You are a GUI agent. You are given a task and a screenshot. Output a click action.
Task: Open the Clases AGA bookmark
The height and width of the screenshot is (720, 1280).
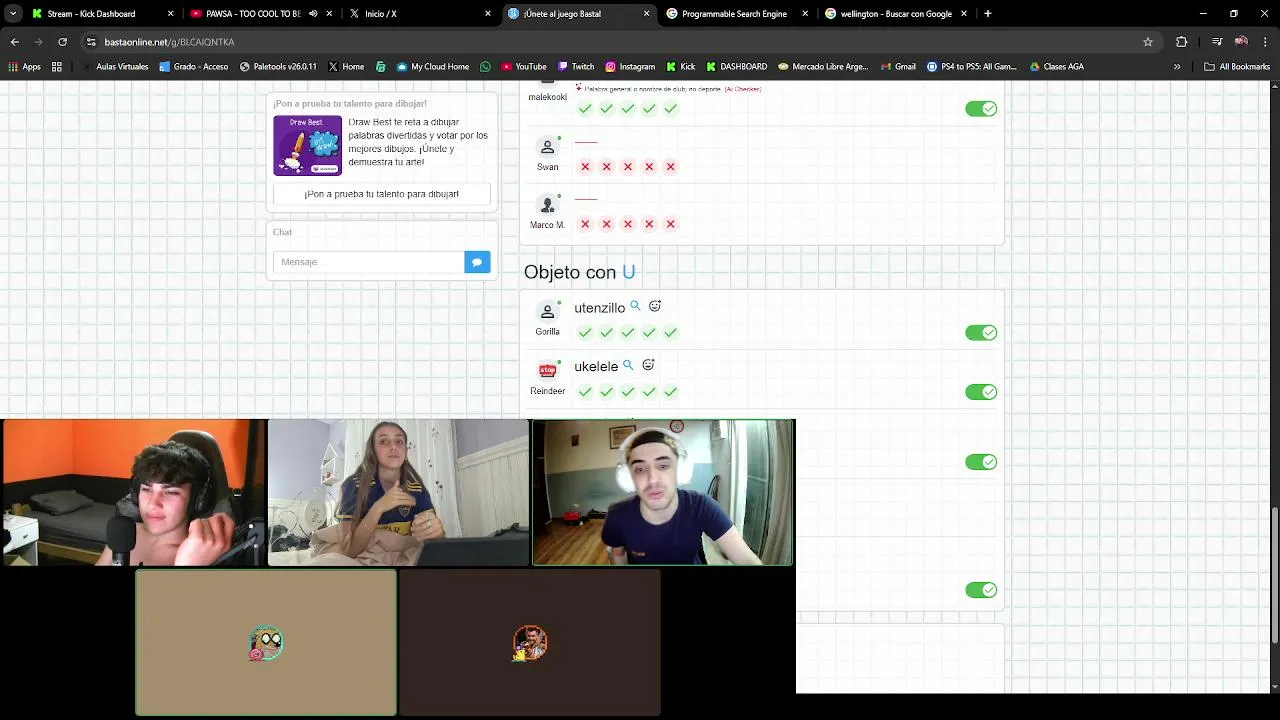click(1055, 67)
